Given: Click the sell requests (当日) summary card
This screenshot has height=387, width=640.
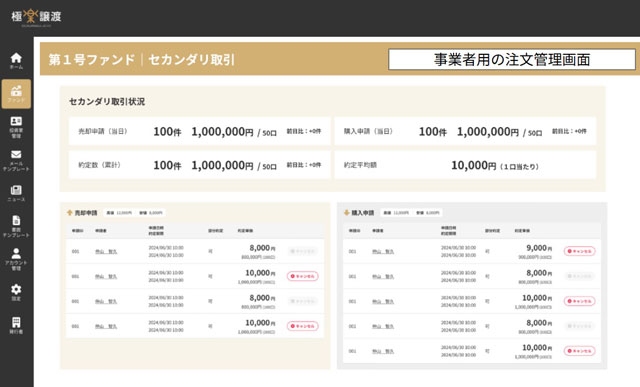Looking at the screenshot, I should click(x=200, y=131).
